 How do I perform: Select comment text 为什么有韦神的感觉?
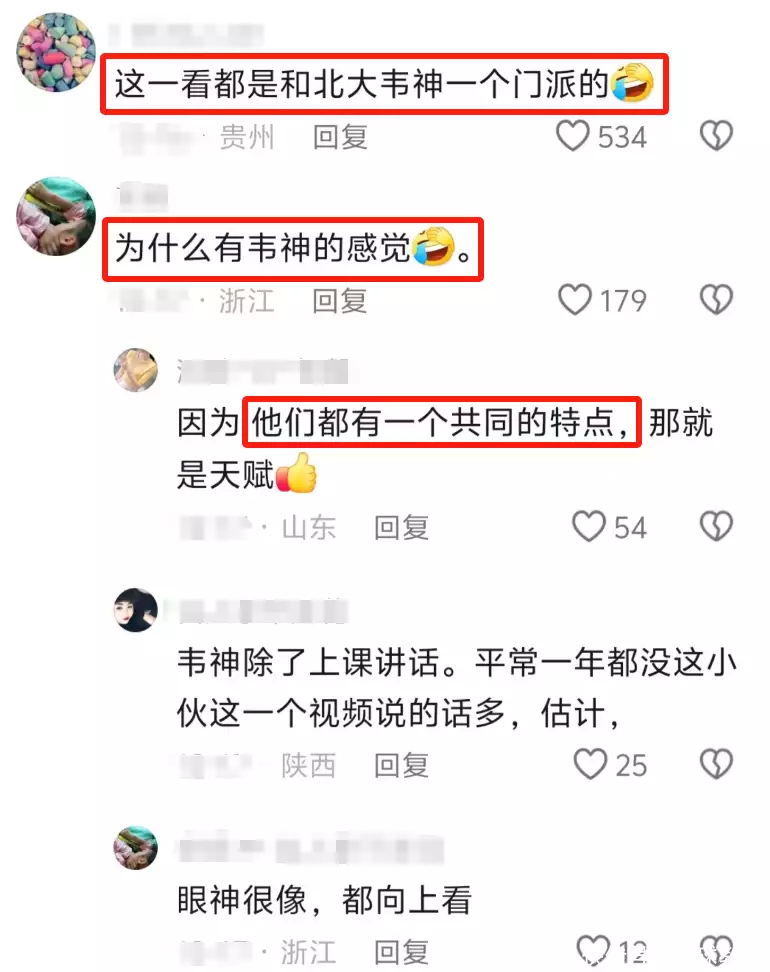[263, 249]
